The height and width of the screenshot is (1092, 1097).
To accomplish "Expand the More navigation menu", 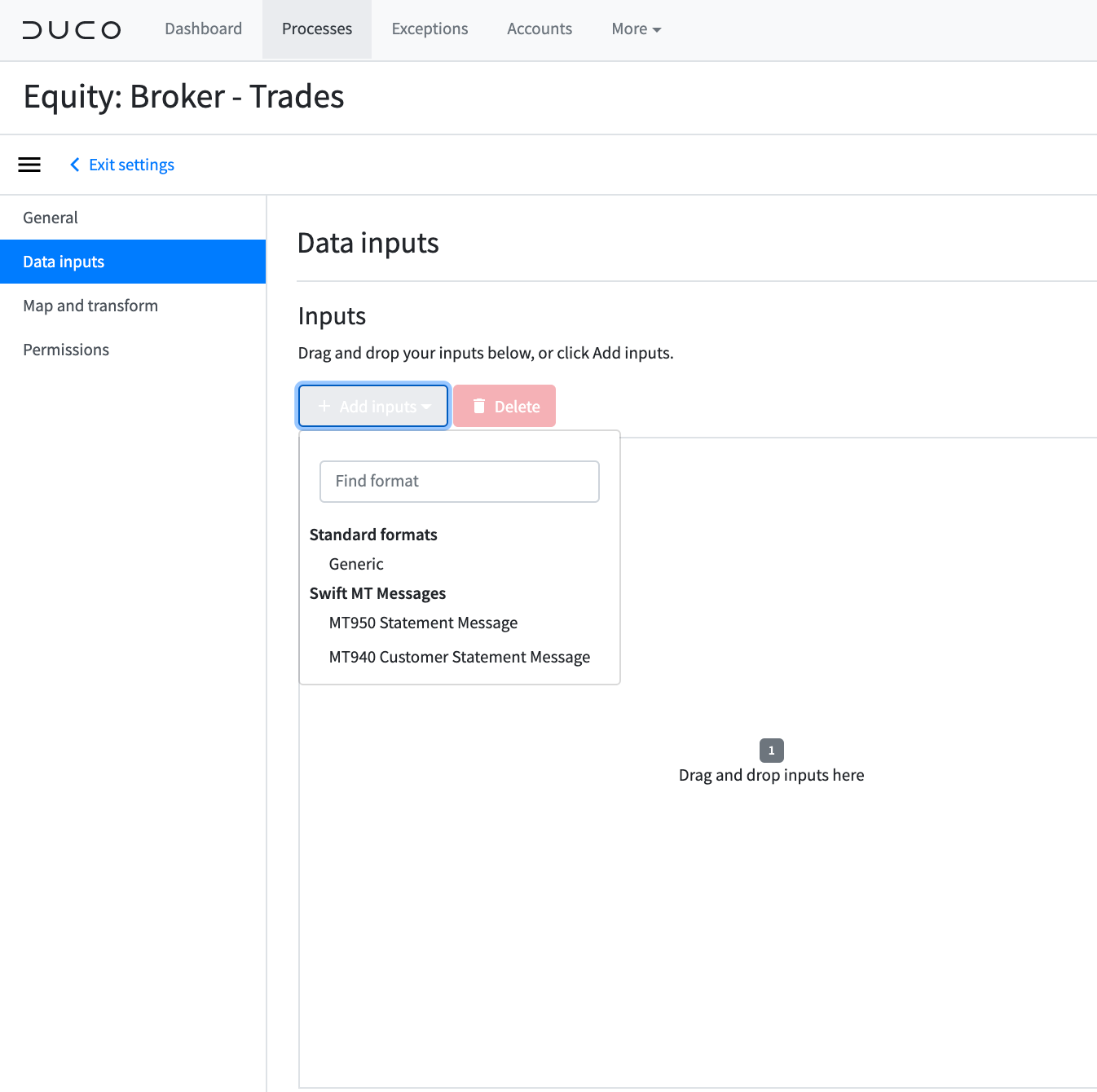I will click(636, 29).
